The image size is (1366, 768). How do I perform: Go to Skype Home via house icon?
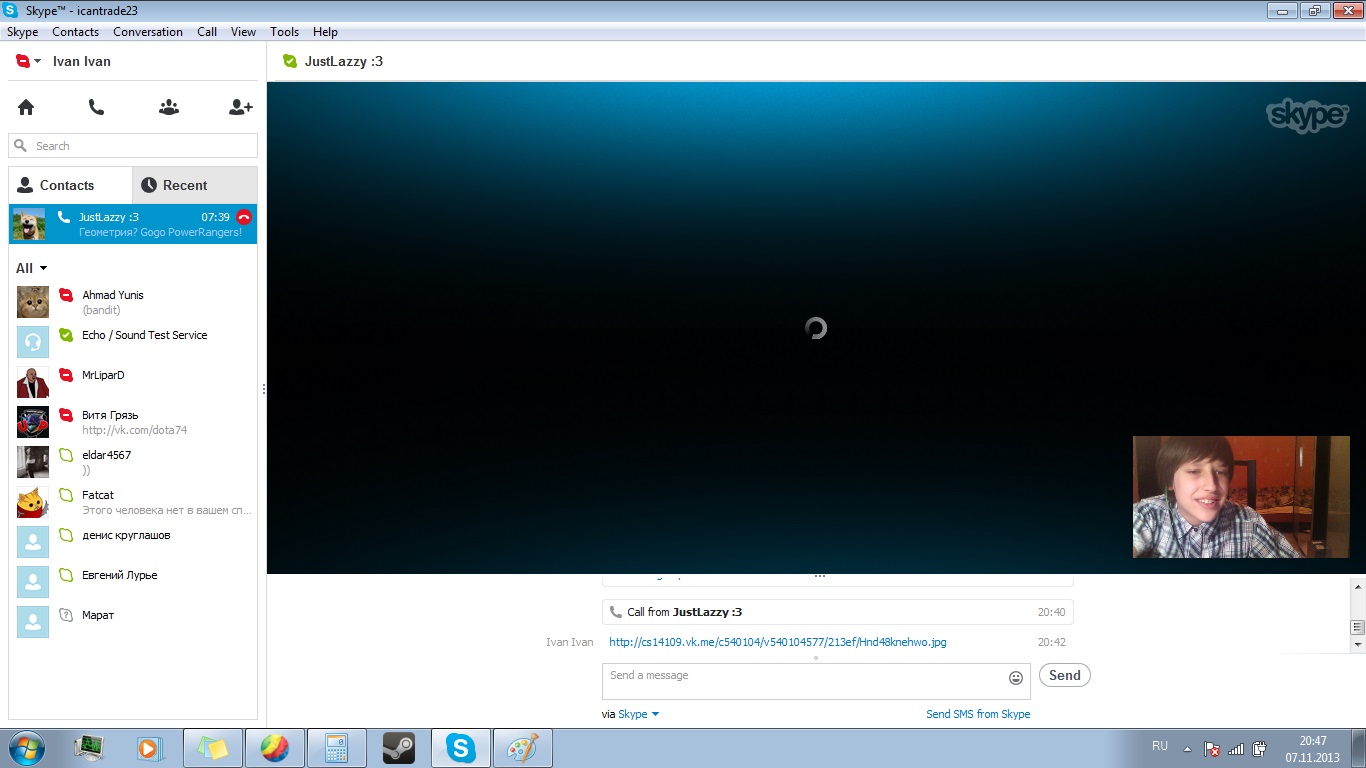26,107
